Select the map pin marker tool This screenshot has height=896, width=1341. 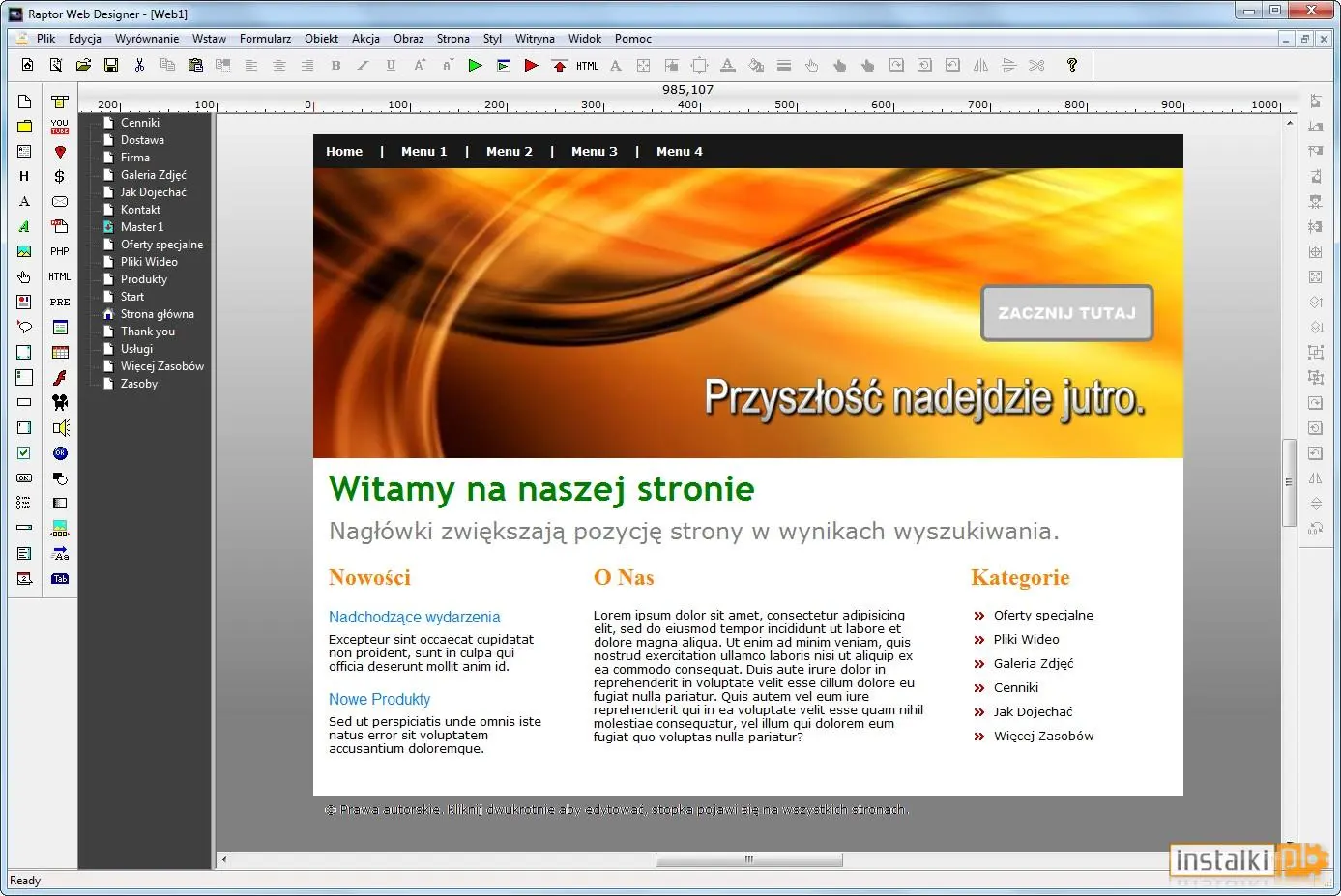(x=60, y=152)
